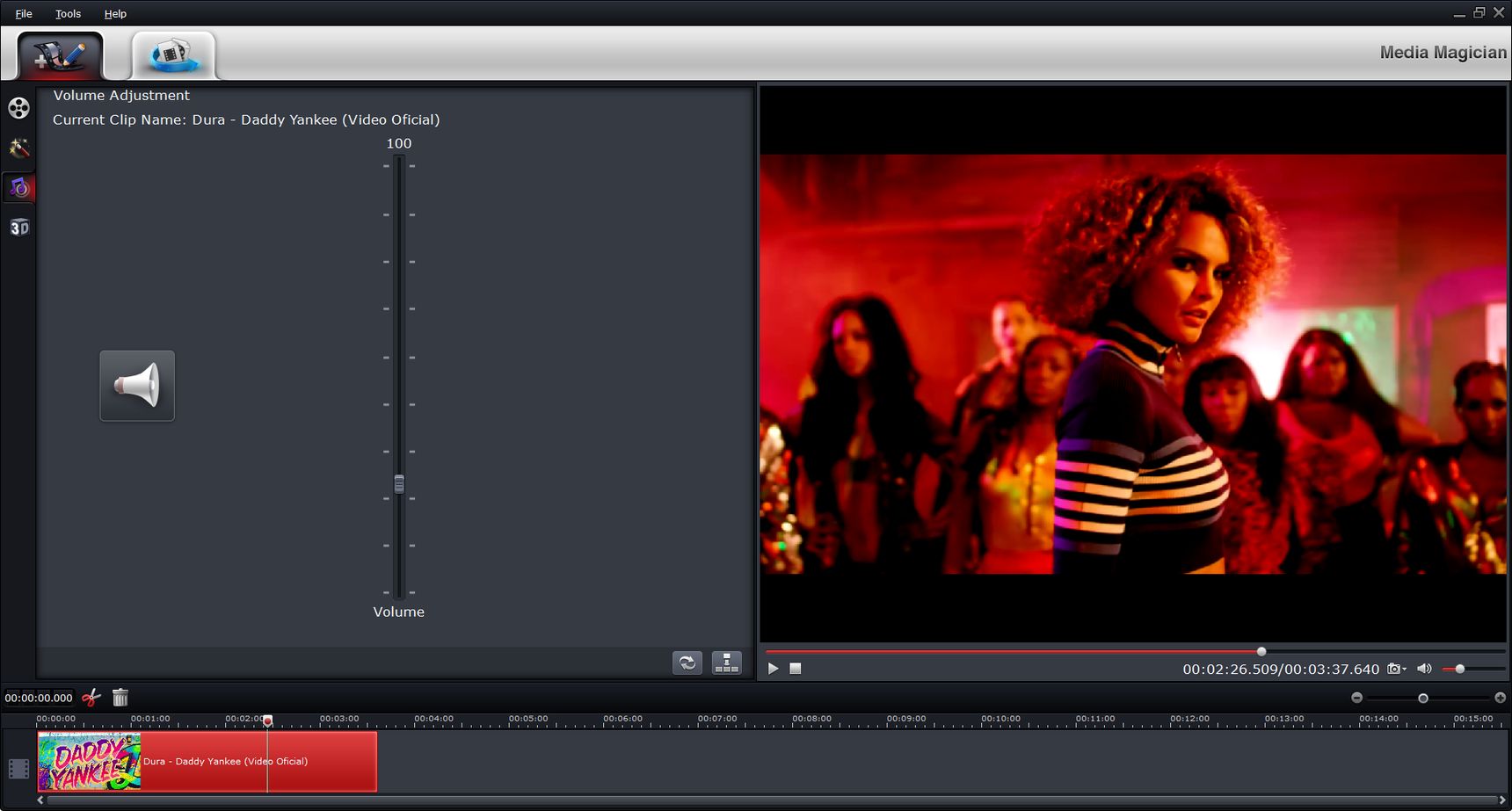Select the audio music note panel
The height and width of the screenshot is (811, 1512).
pos(18,187)
